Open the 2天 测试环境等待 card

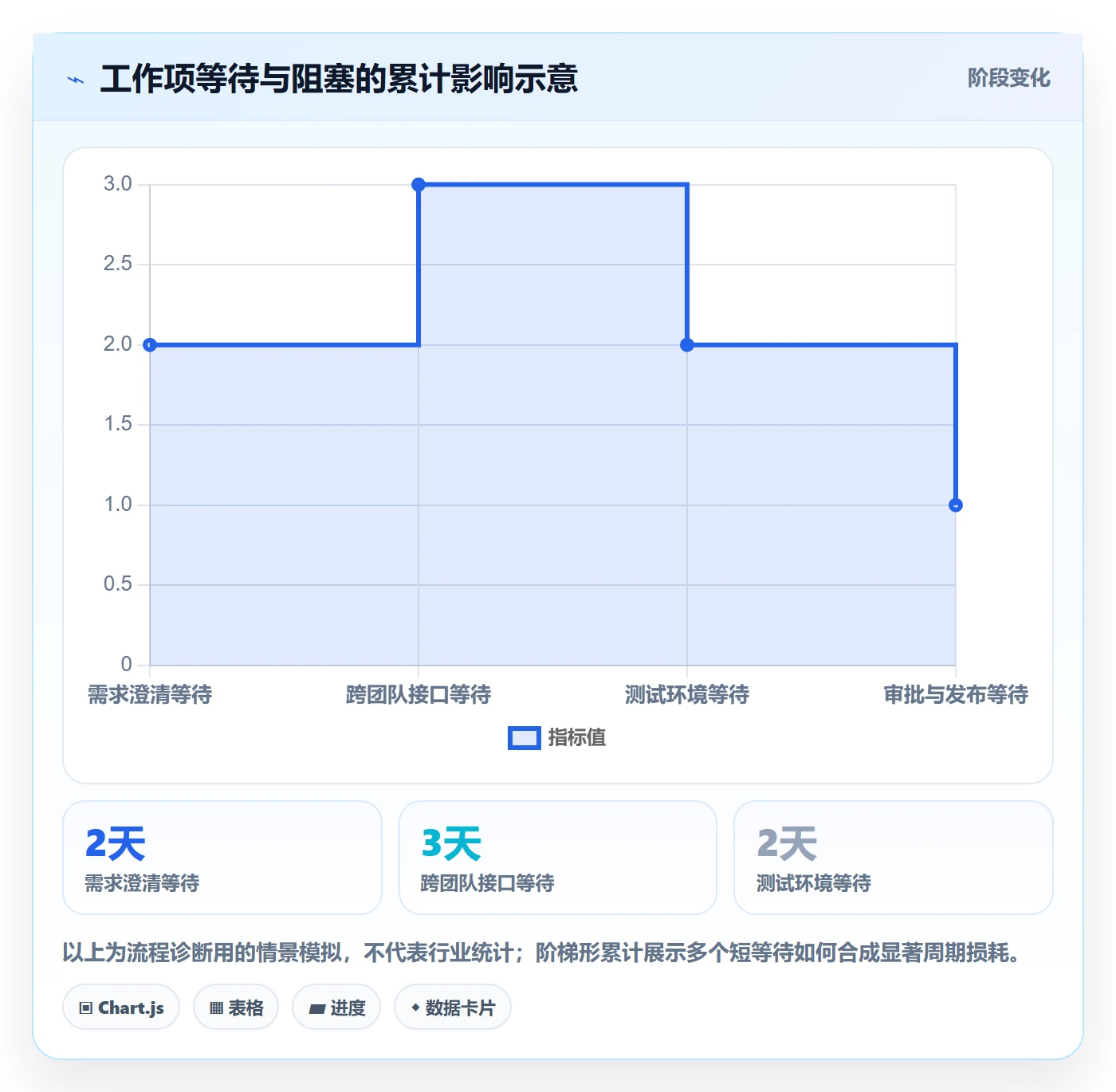(x=894, y=858)
